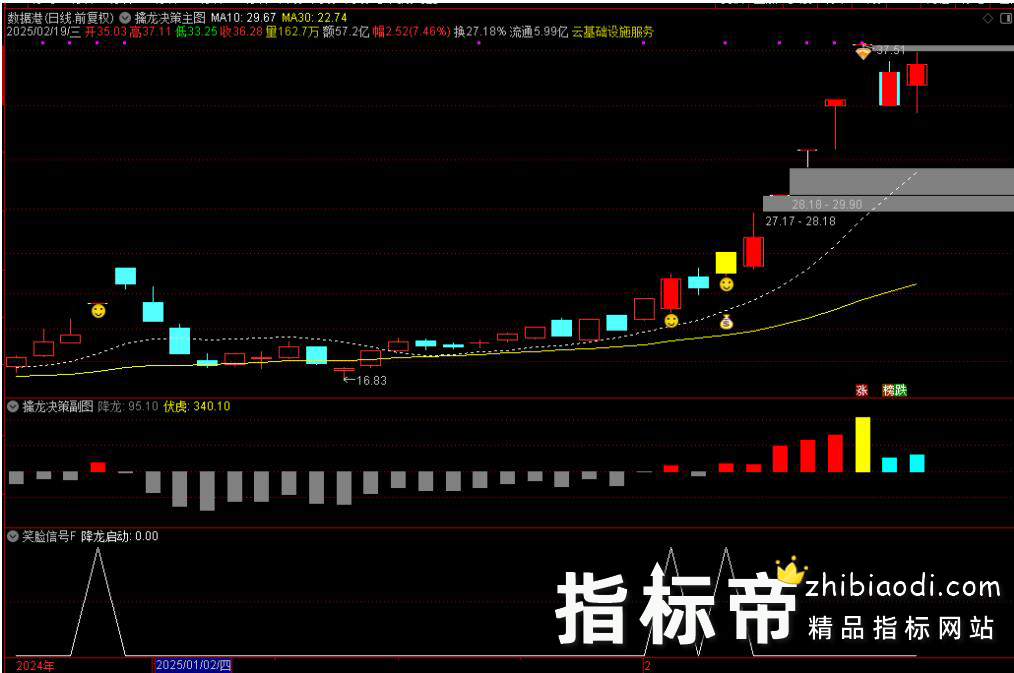Click the square window icon at top-right corner
1014x673 pixels.
1006,18
